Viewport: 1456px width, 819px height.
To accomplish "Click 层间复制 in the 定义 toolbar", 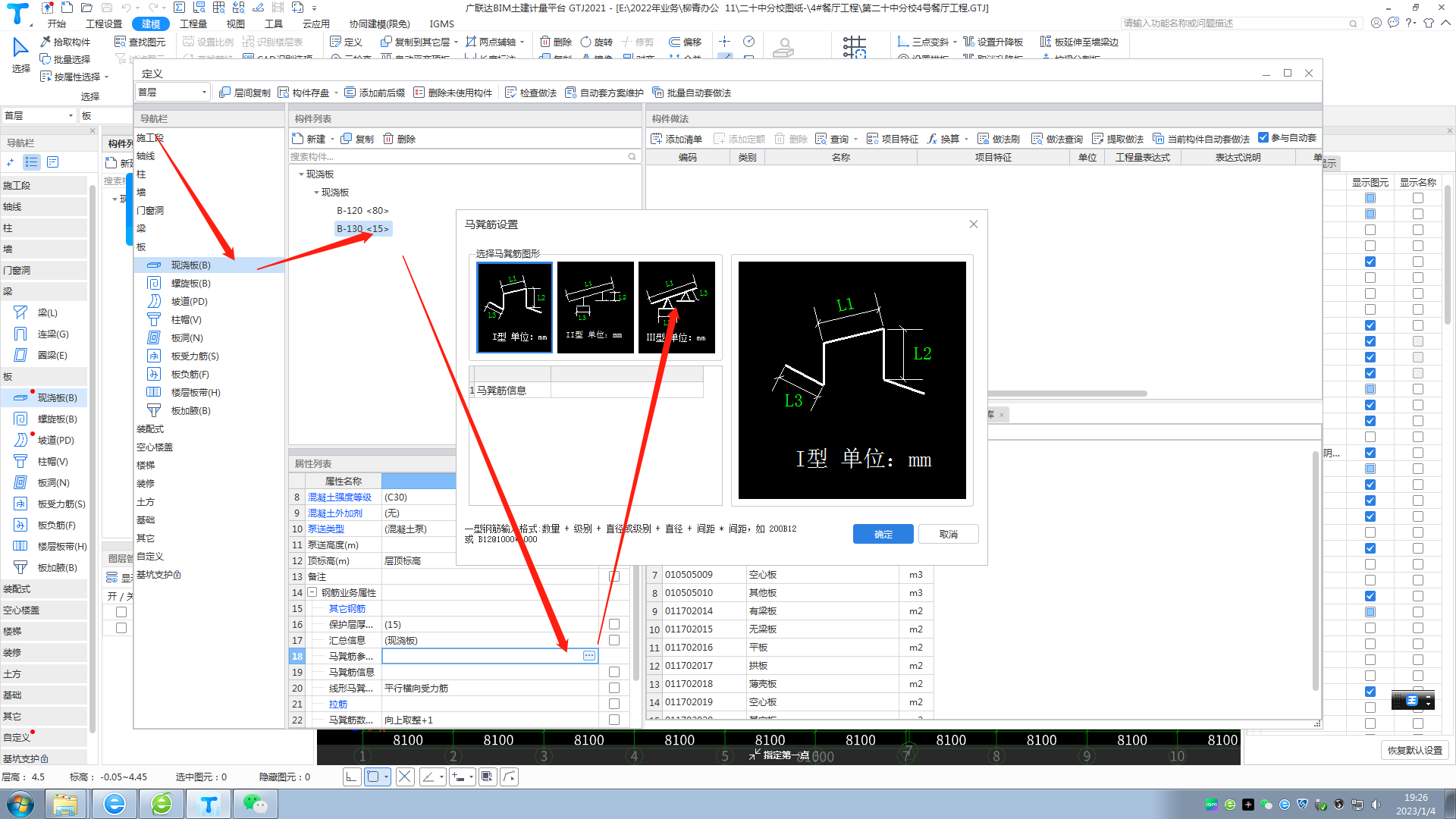I will point(244,93).
